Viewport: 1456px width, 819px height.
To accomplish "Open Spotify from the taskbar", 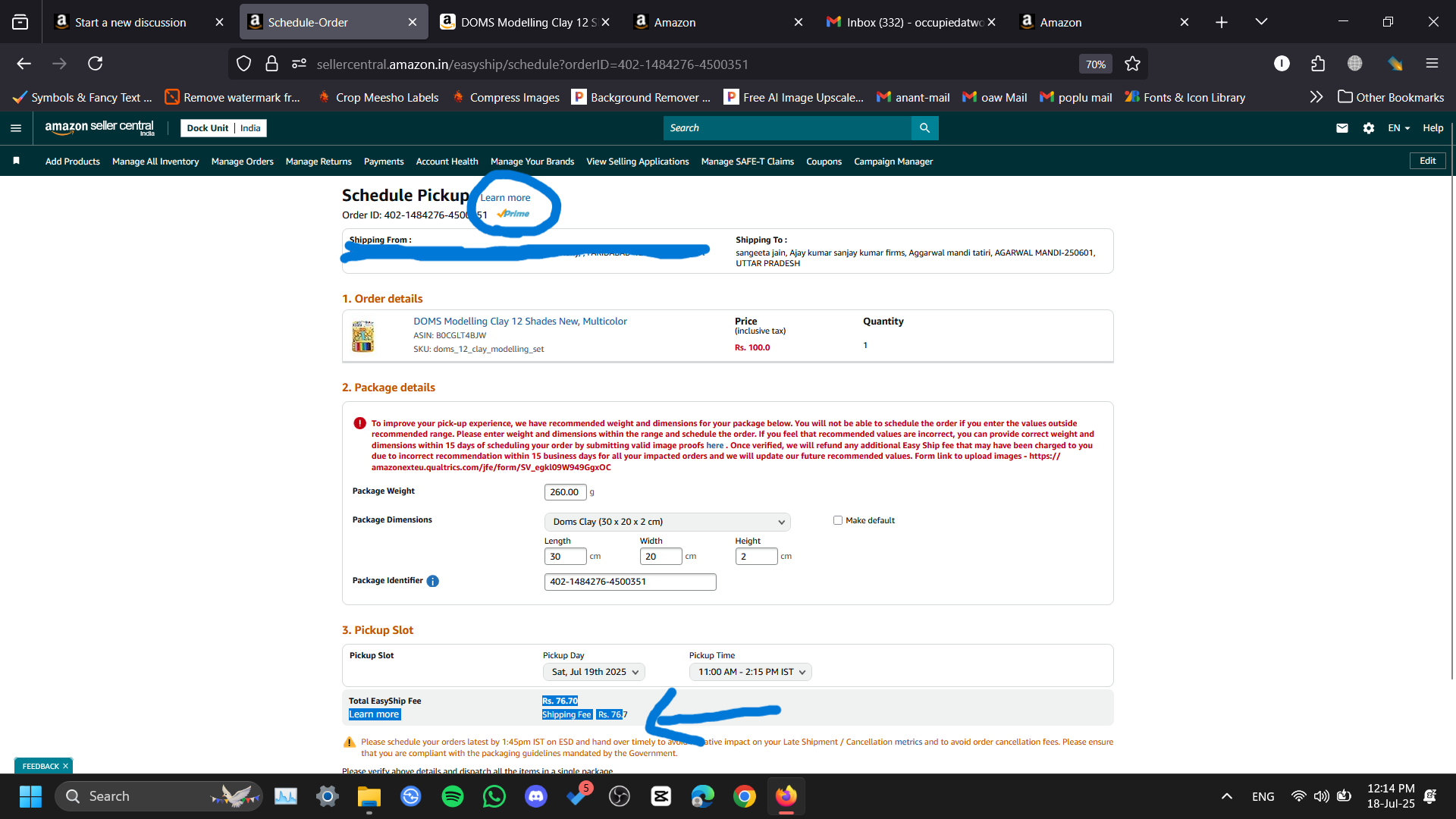I will [453, 796].
